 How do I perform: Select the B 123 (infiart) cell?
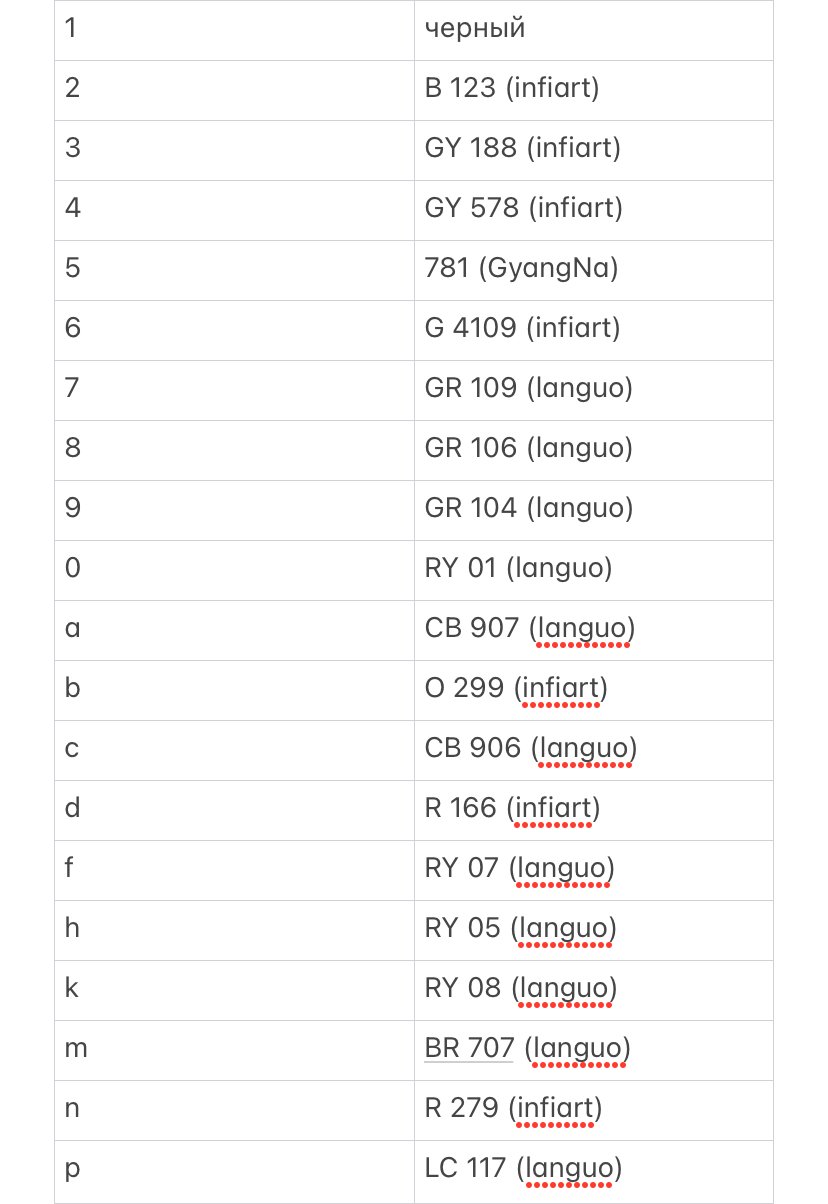pyautogui.click(x=593, y=91)
